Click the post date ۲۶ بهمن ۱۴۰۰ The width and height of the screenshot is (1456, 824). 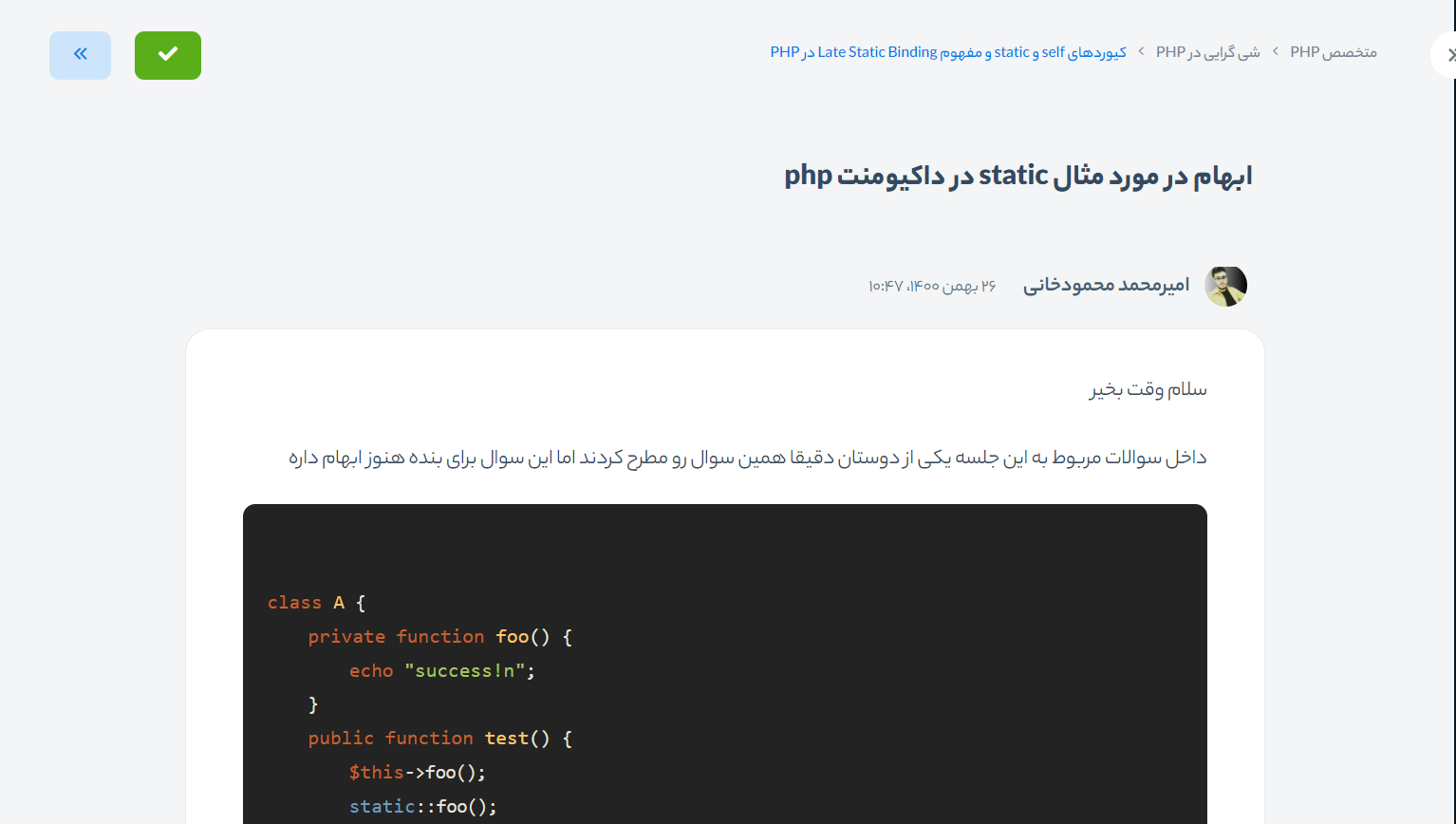tap(932, 286)
